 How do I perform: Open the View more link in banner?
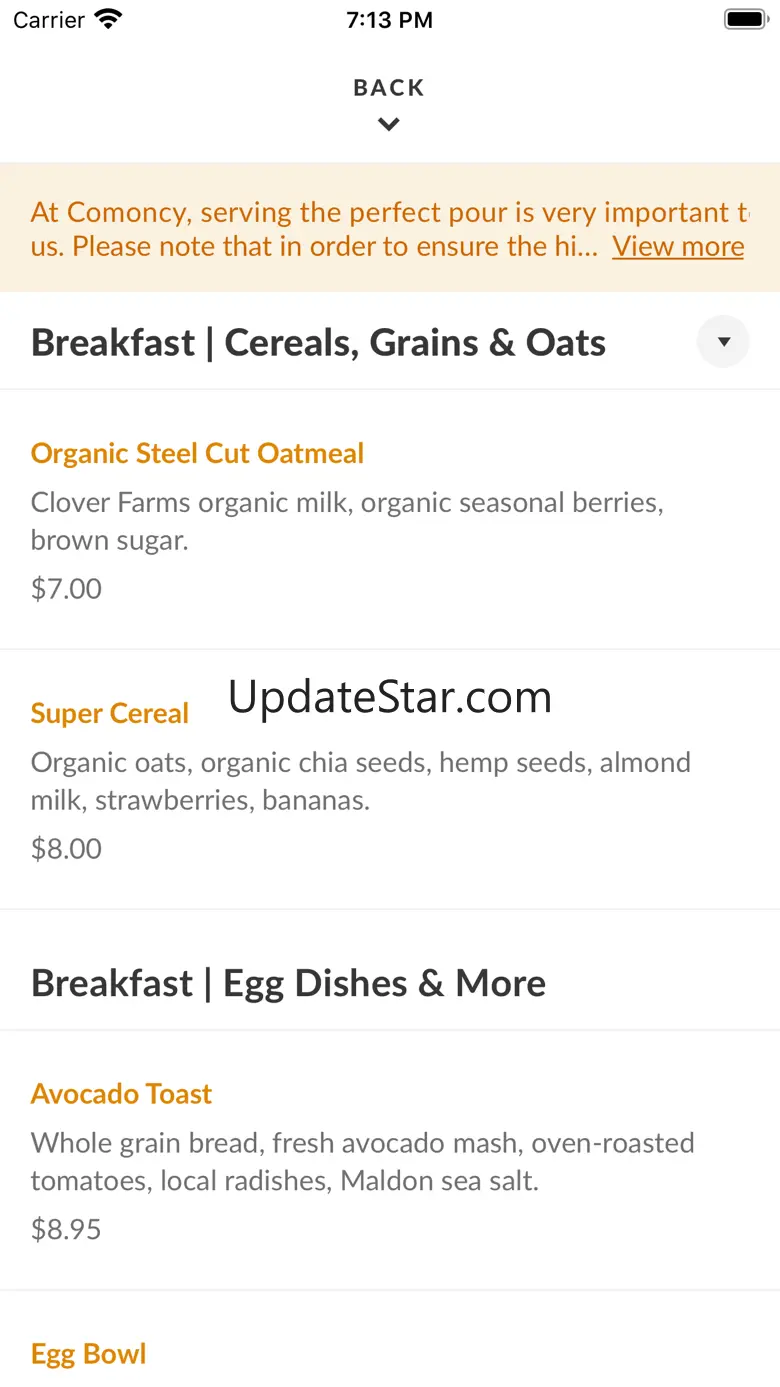678,246
